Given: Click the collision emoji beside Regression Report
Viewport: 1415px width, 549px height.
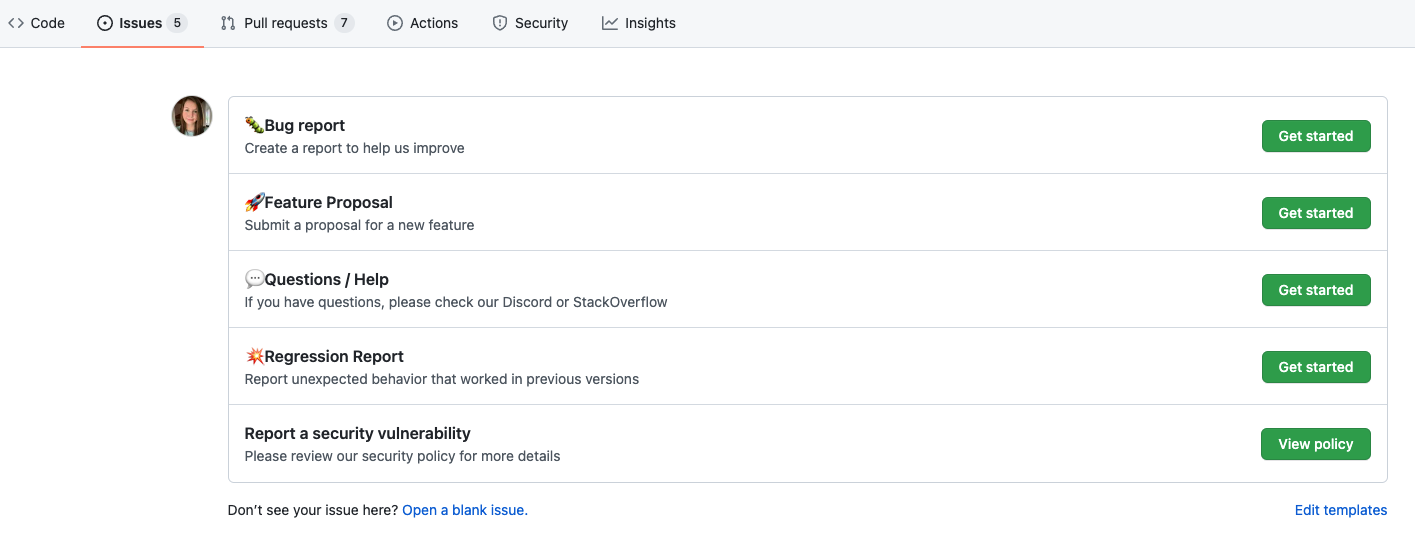Looking at the screenshot, I should (x=254, y=356).
